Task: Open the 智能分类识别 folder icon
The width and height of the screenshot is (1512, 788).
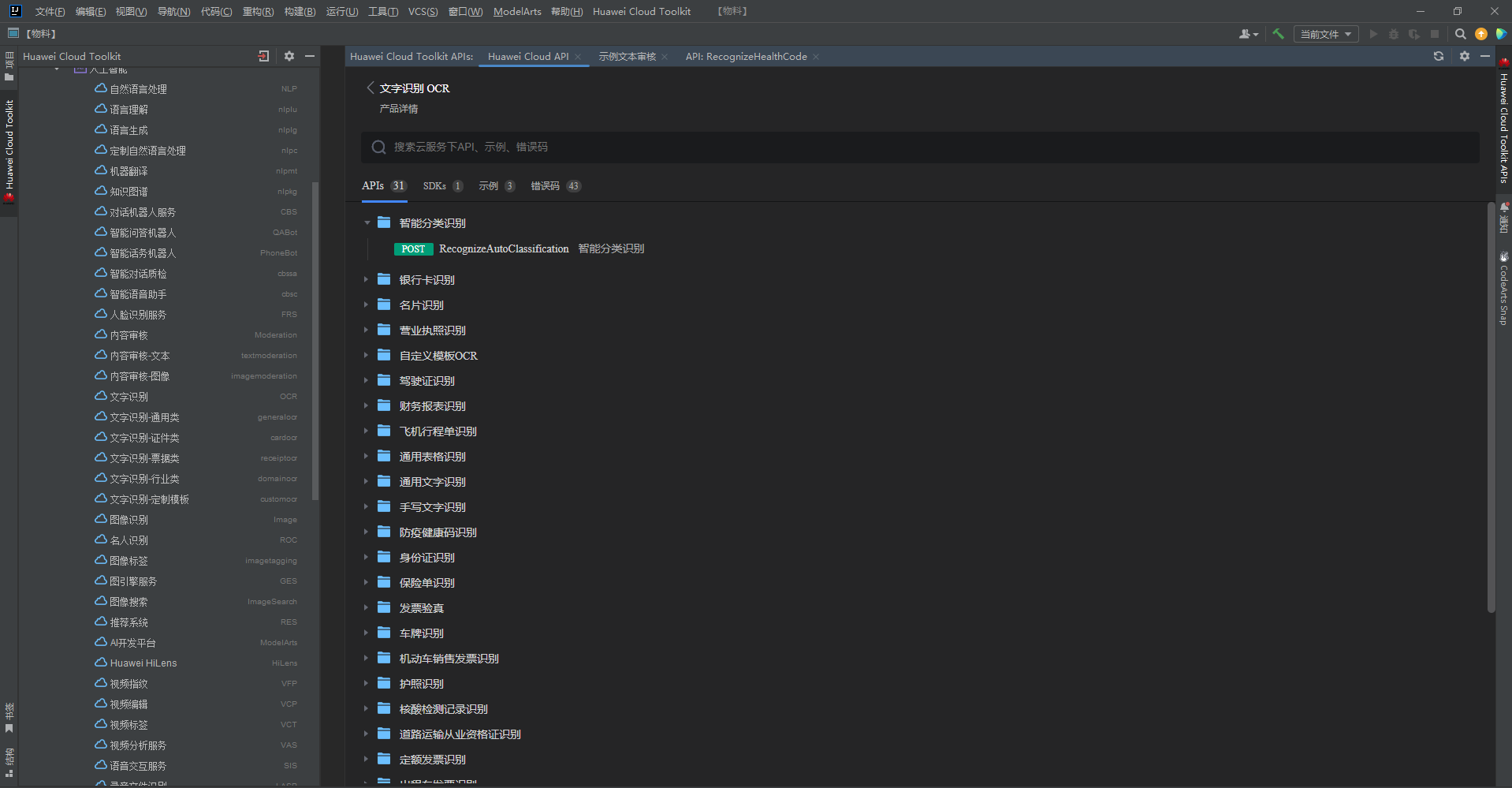Action: 384,222
